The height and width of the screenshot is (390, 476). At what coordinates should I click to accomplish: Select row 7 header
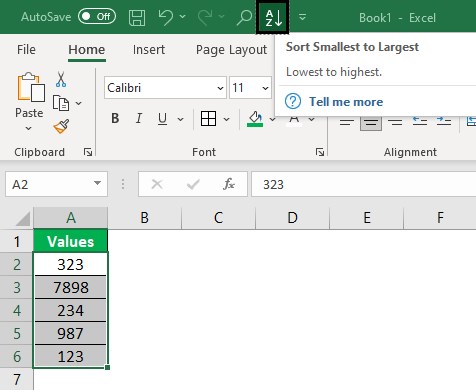tap(17, 379)
